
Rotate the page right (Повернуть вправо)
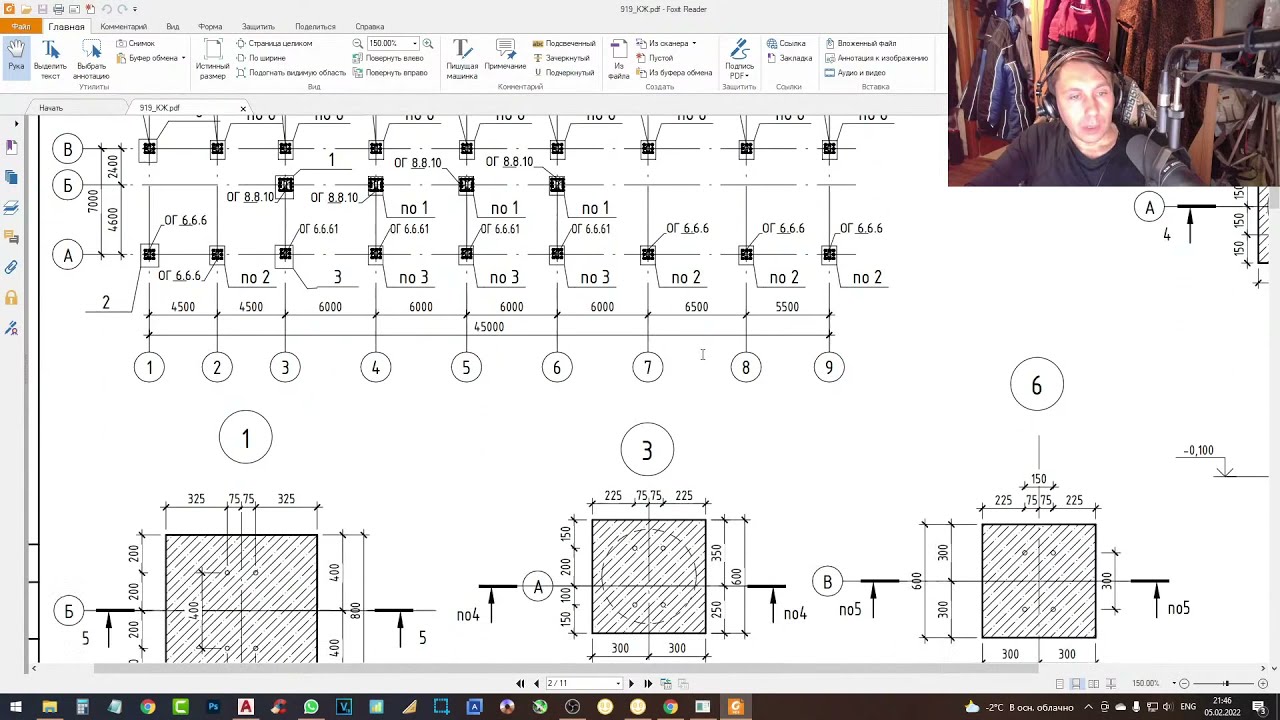pos(390,73)
